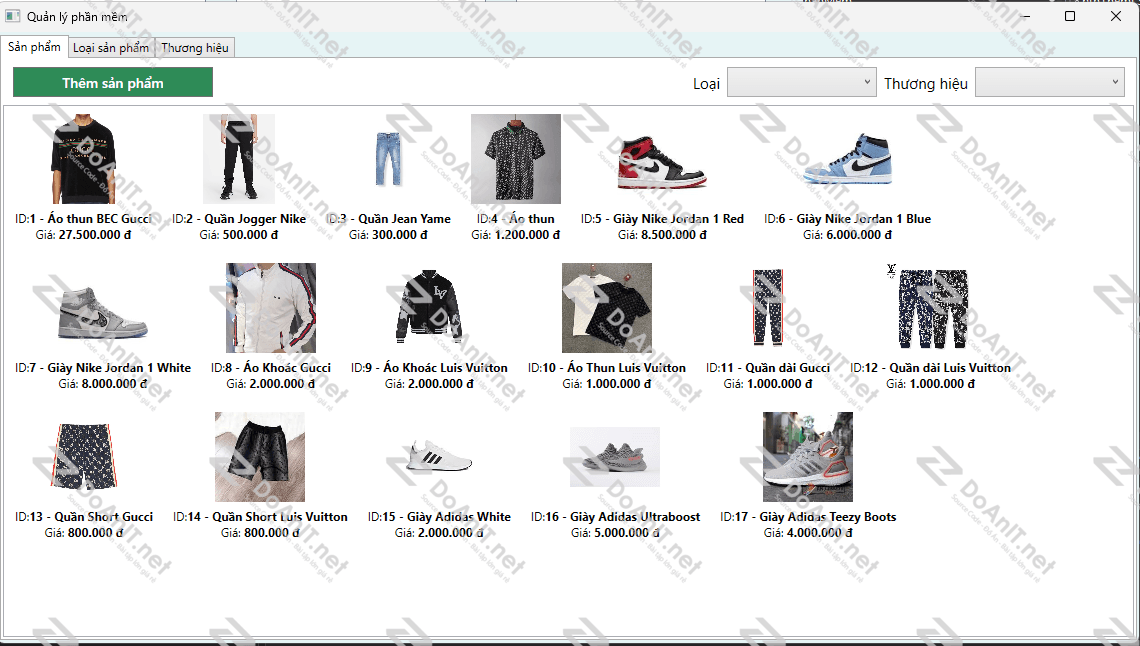Open the Loại sản phẩm tab
1140x646 pixels.
click(x=111, y=48)
